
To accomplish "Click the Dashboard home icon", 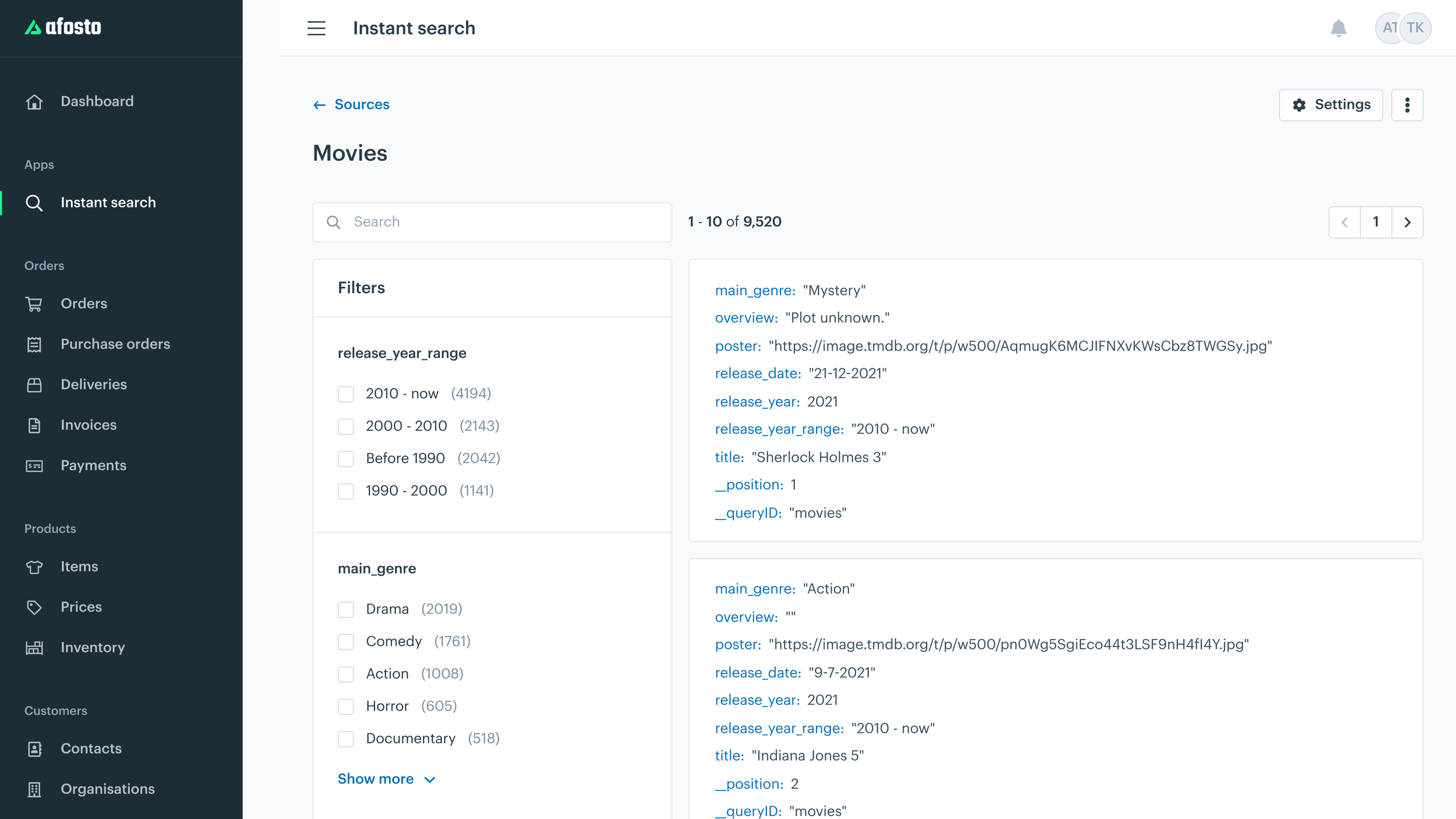I will [34, 102].
